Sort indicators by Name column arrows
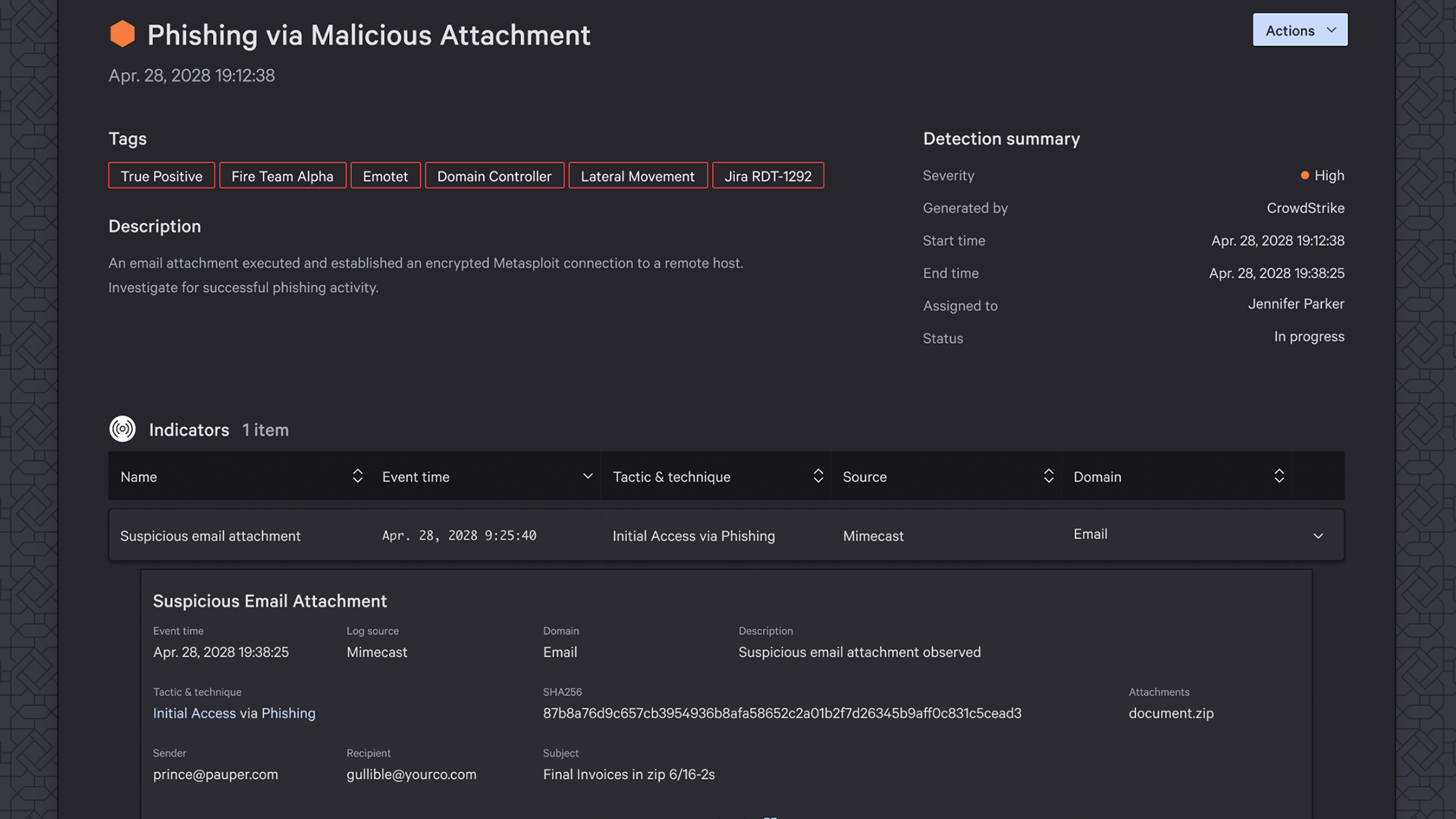Image resolution: width=1456 pixels, height=819 pixels. click(x=357, y=476)
